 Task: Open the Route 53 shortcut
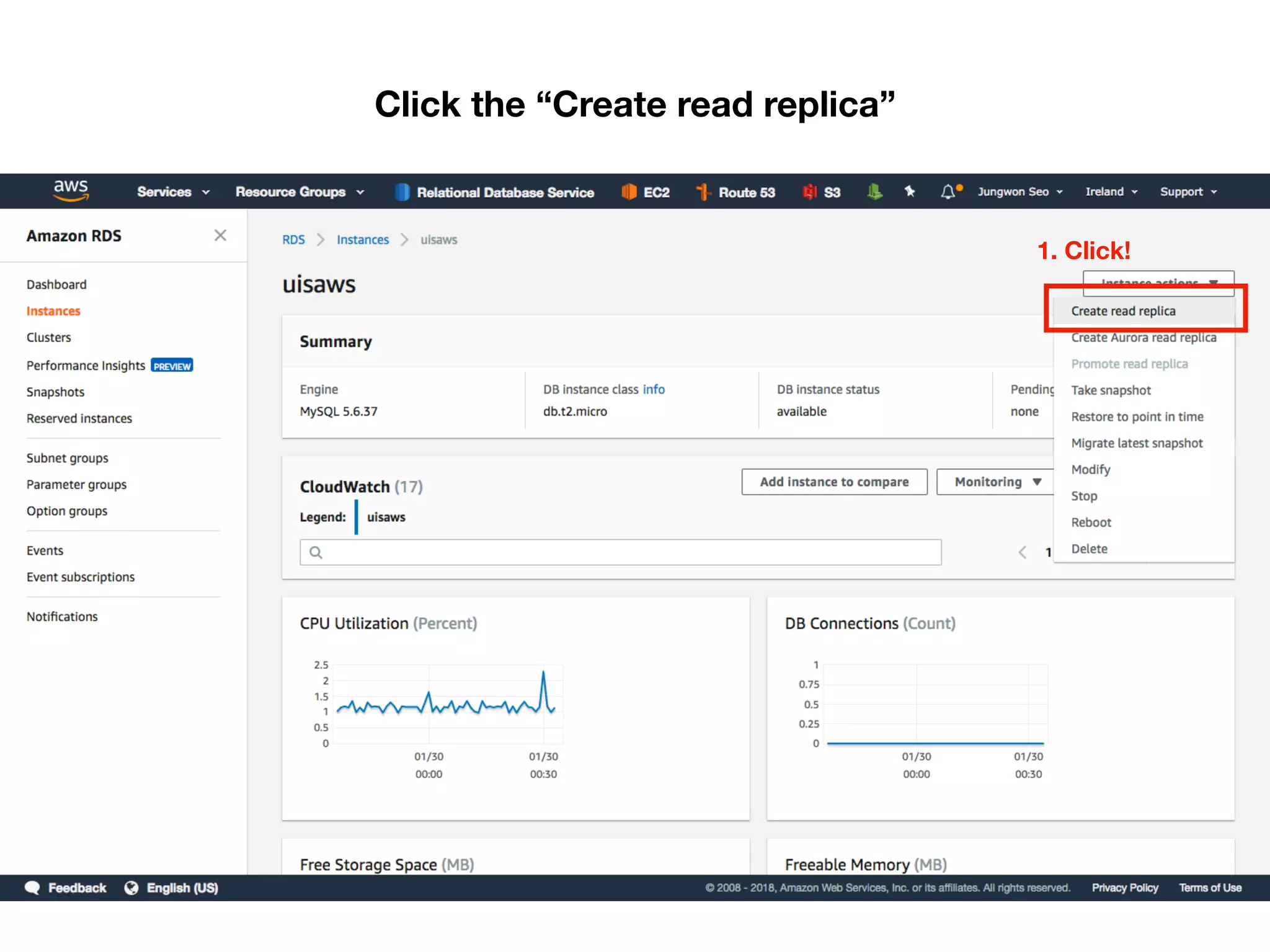(735, 192)
